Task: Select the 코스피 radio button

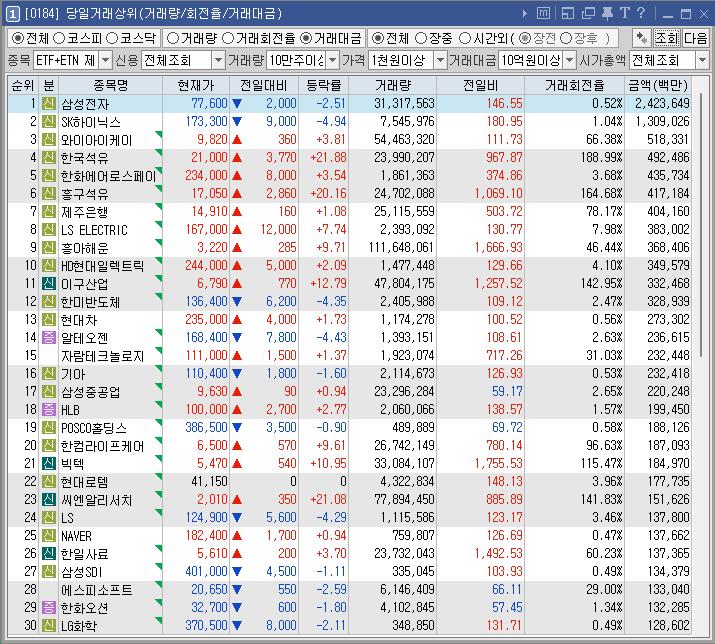Action: tap(59, 38)
